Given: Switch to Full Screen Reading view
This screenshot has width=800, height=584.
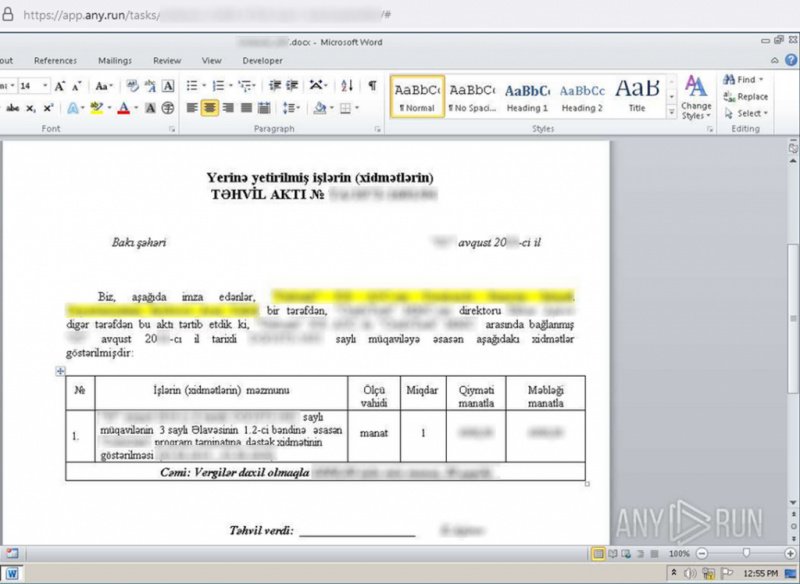Looking at the screenshot, I should click(x=612, y=553).
